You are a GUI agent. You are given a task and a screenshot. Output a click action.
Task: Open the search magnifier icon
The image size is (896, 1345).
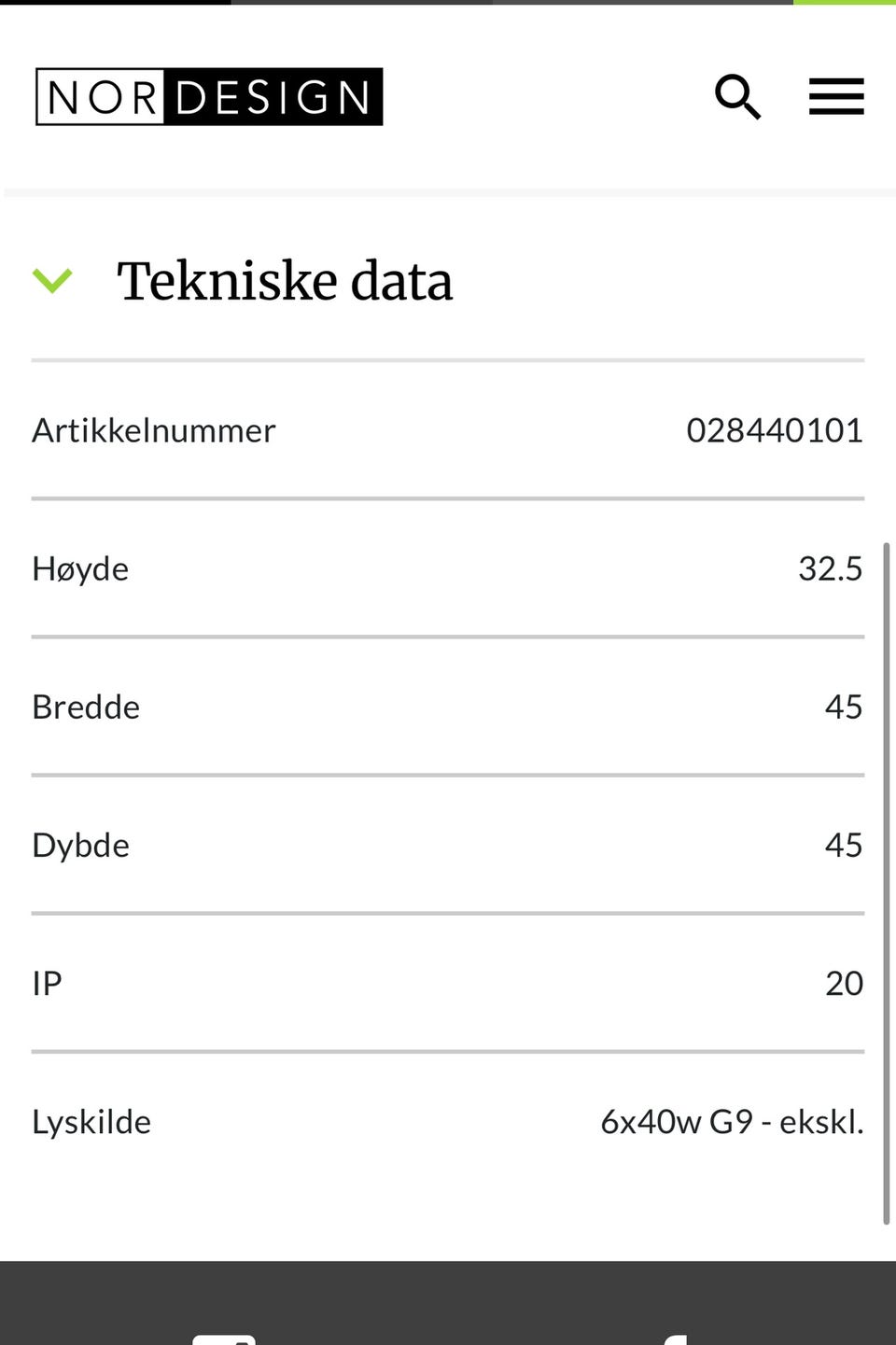[x=737, y=97]
